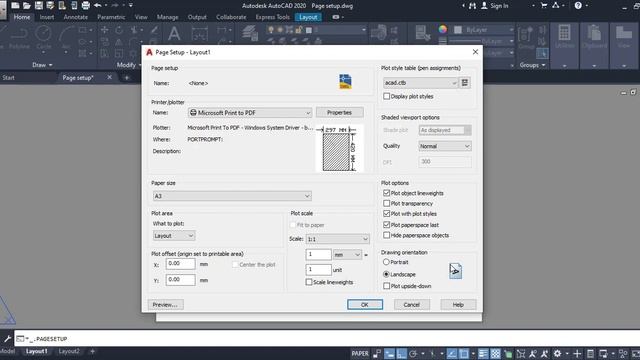Expand the Groups panel flyout
640x360 pixels.
(x=532, y=65)
